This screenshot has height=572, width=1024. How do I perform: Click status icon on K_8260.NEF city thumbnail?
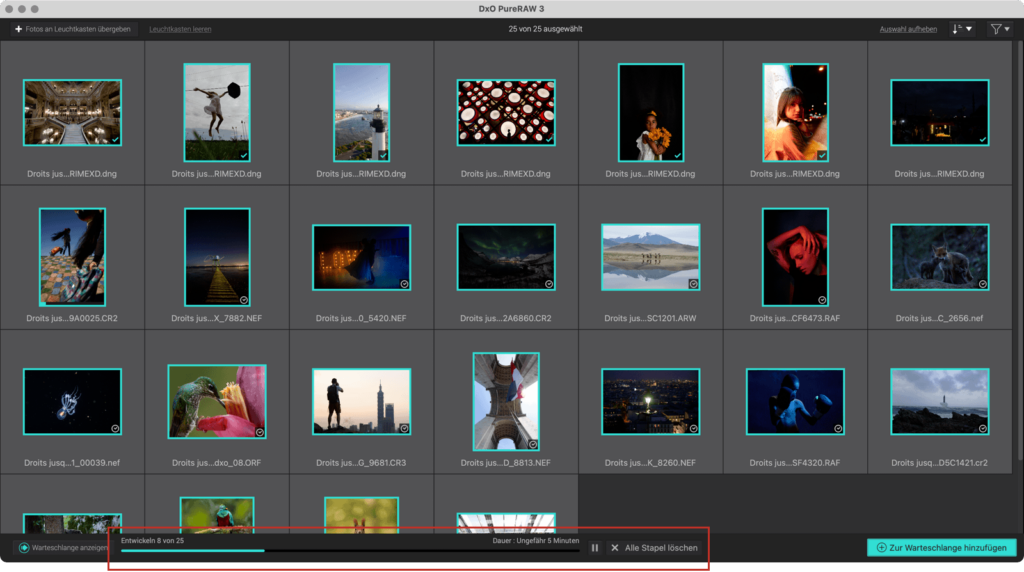pos(694,429)
